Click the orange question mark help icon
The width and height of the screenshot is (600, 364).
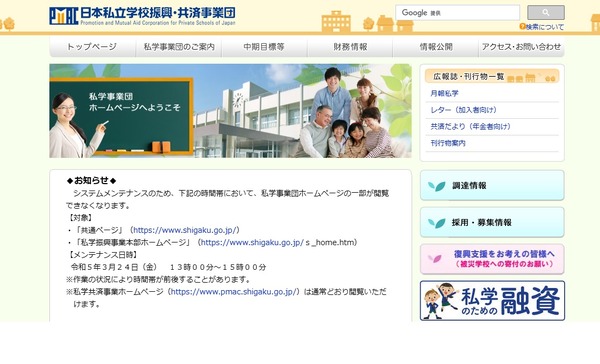(522, 26)
